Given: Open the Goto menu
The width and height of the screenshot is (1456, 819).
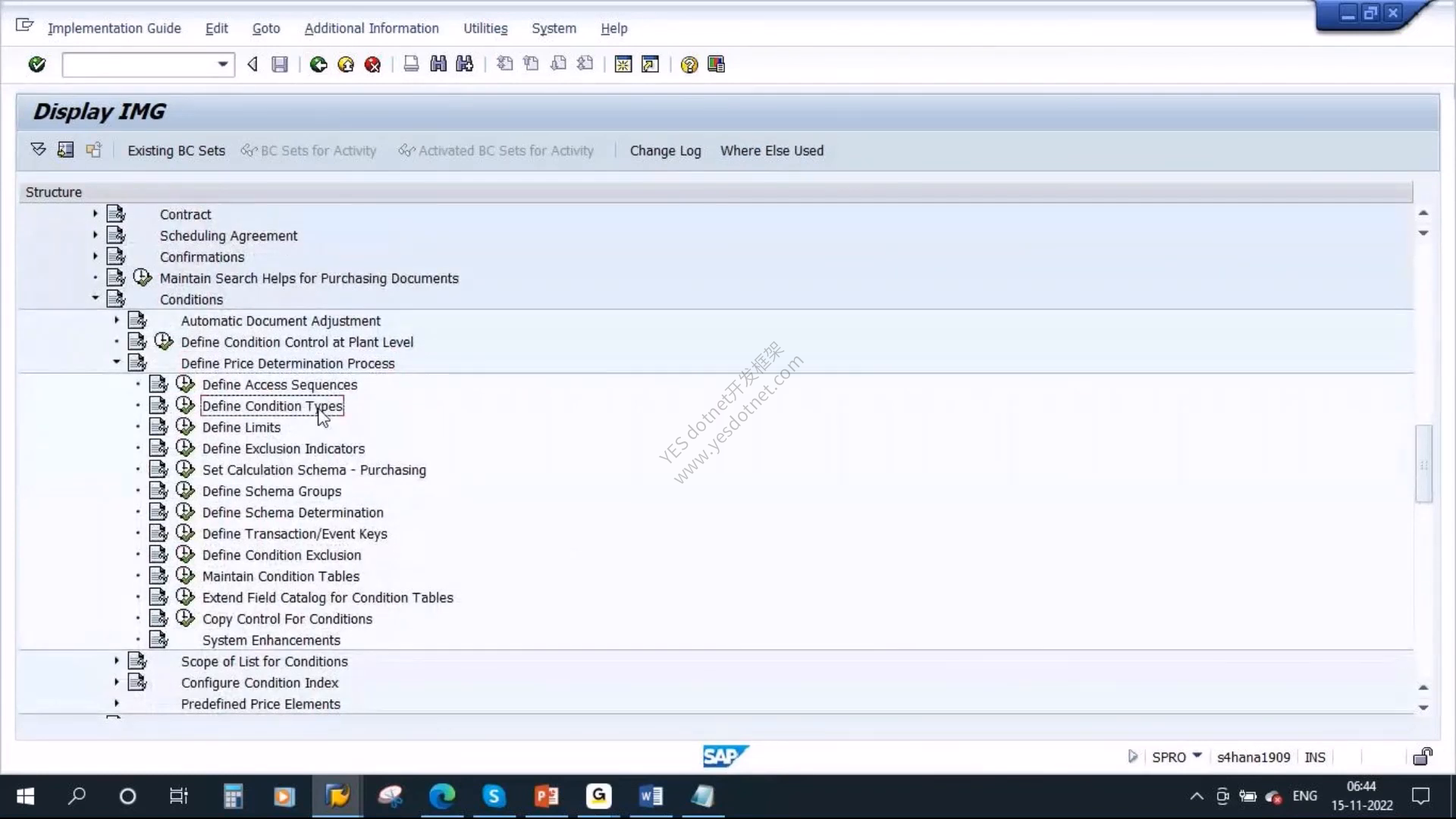Looking at the screenshot, I should click(x=266, y=28).
